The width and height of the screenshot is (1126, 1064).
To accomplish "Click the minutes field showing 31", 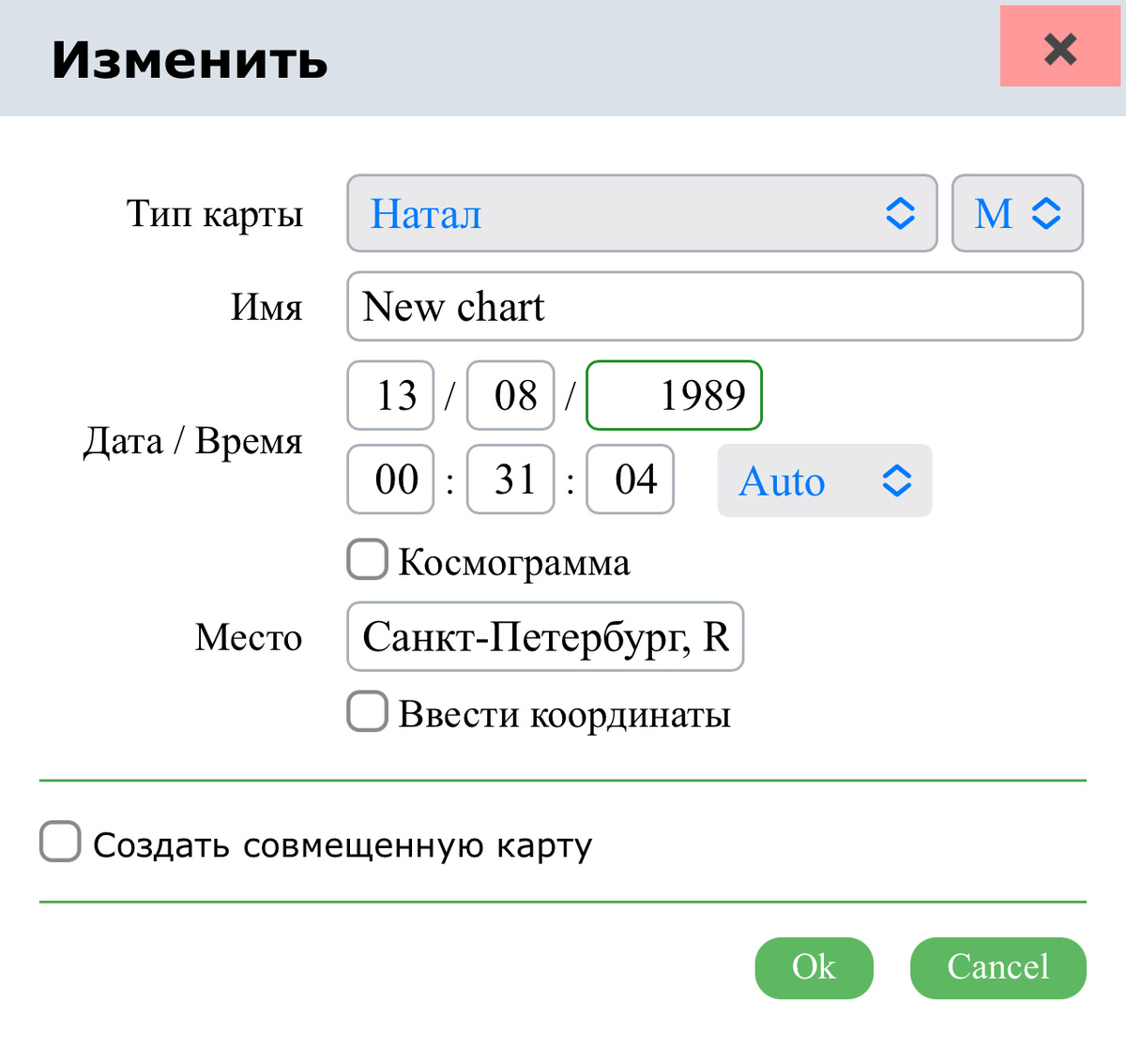I will (510, 479).
